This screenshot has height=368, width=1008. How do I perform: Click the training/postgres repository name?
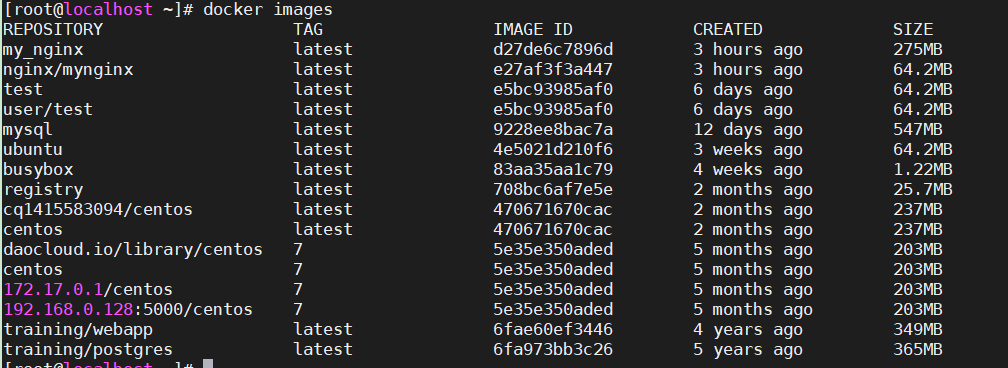click(88, 349)
